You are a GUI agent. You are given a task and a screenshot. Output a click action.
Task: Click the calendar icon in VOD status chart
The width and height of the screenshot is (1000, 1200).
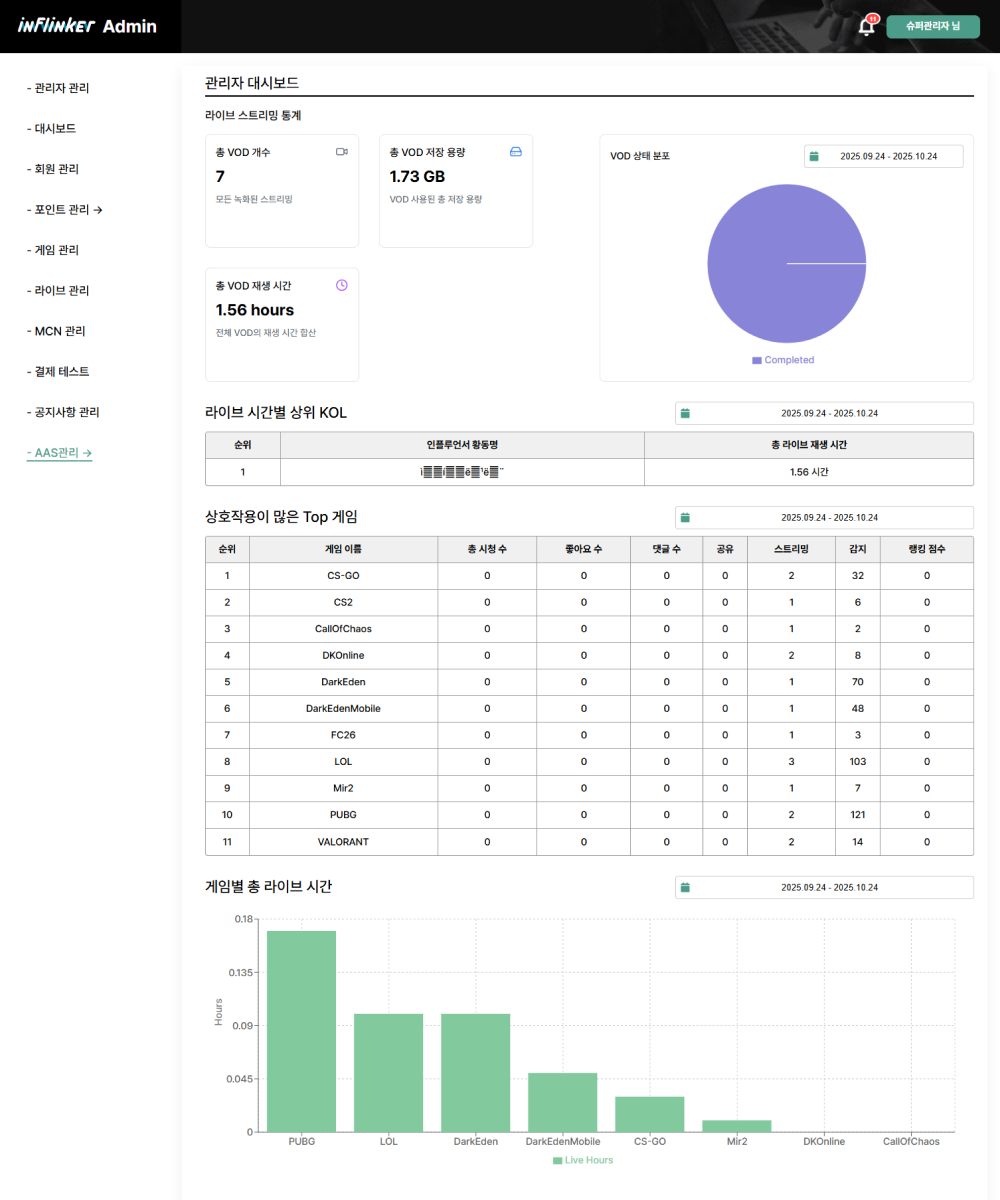pyautogui.click(x=814, y=156)
